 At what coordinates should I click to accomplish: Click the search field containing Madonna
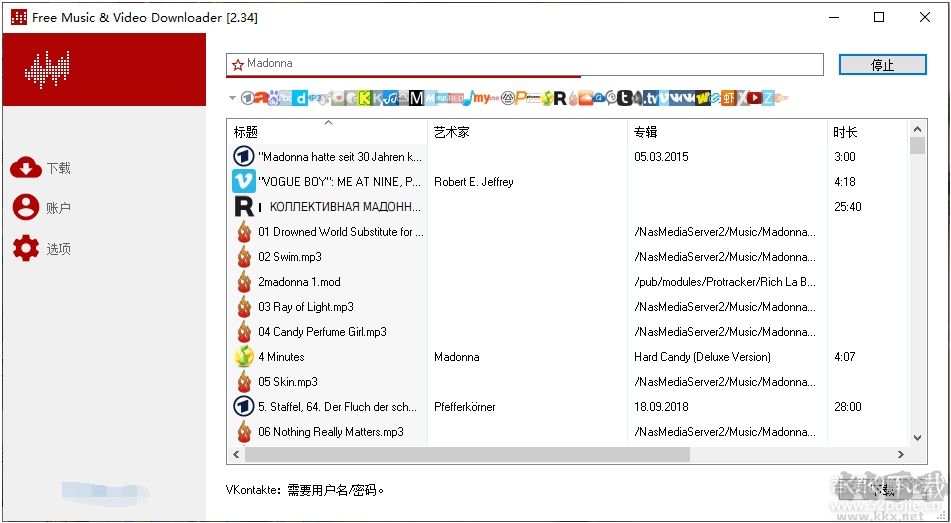[525, 64]
